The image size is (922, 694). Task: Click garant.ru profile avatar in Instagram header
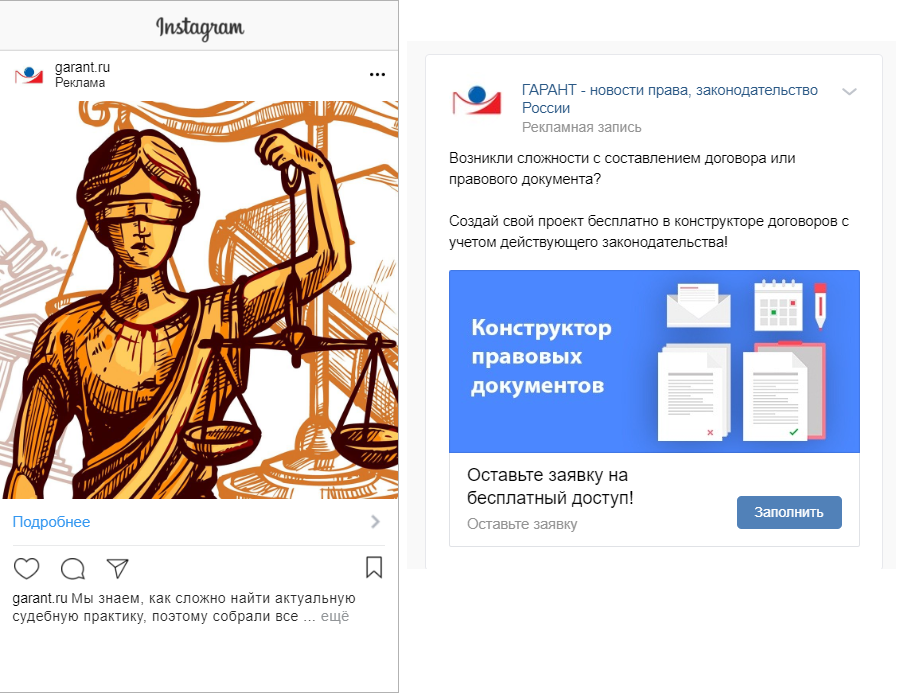point(29,75)
